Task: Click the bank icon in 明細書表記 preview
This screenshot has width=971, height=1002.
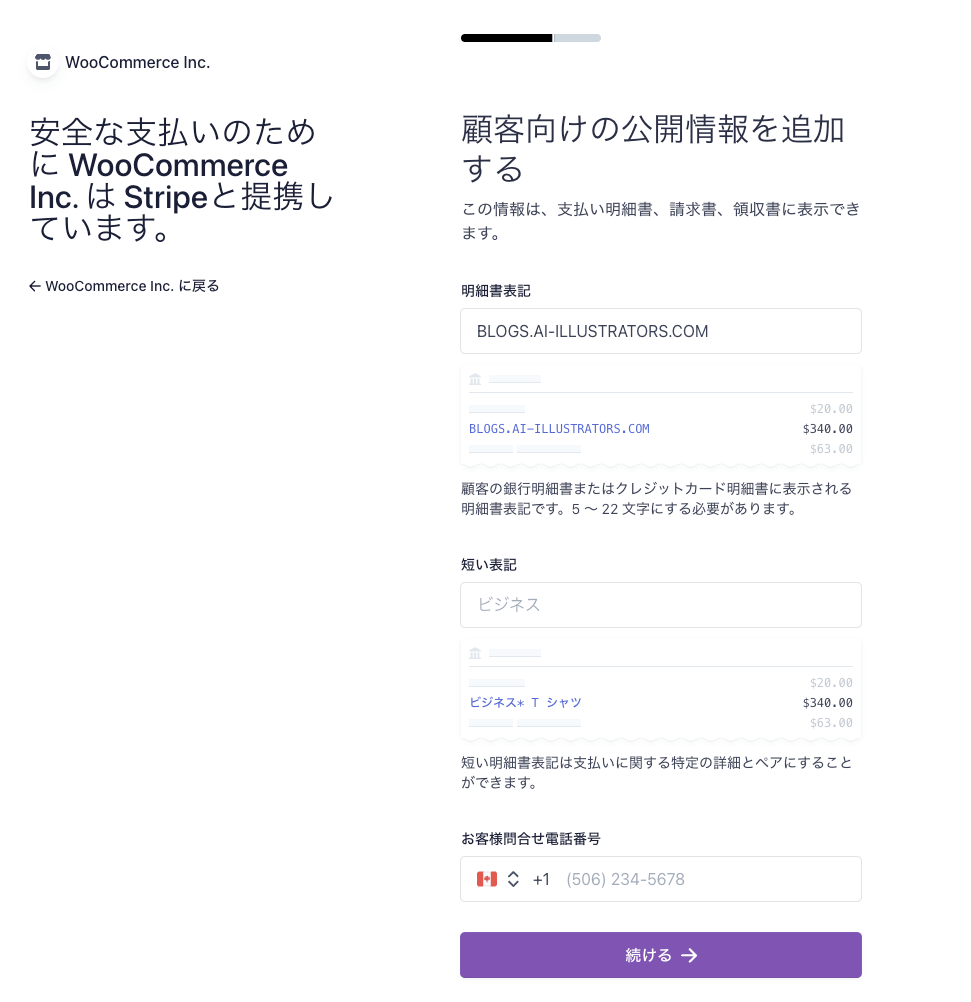Action: point(475,379)
